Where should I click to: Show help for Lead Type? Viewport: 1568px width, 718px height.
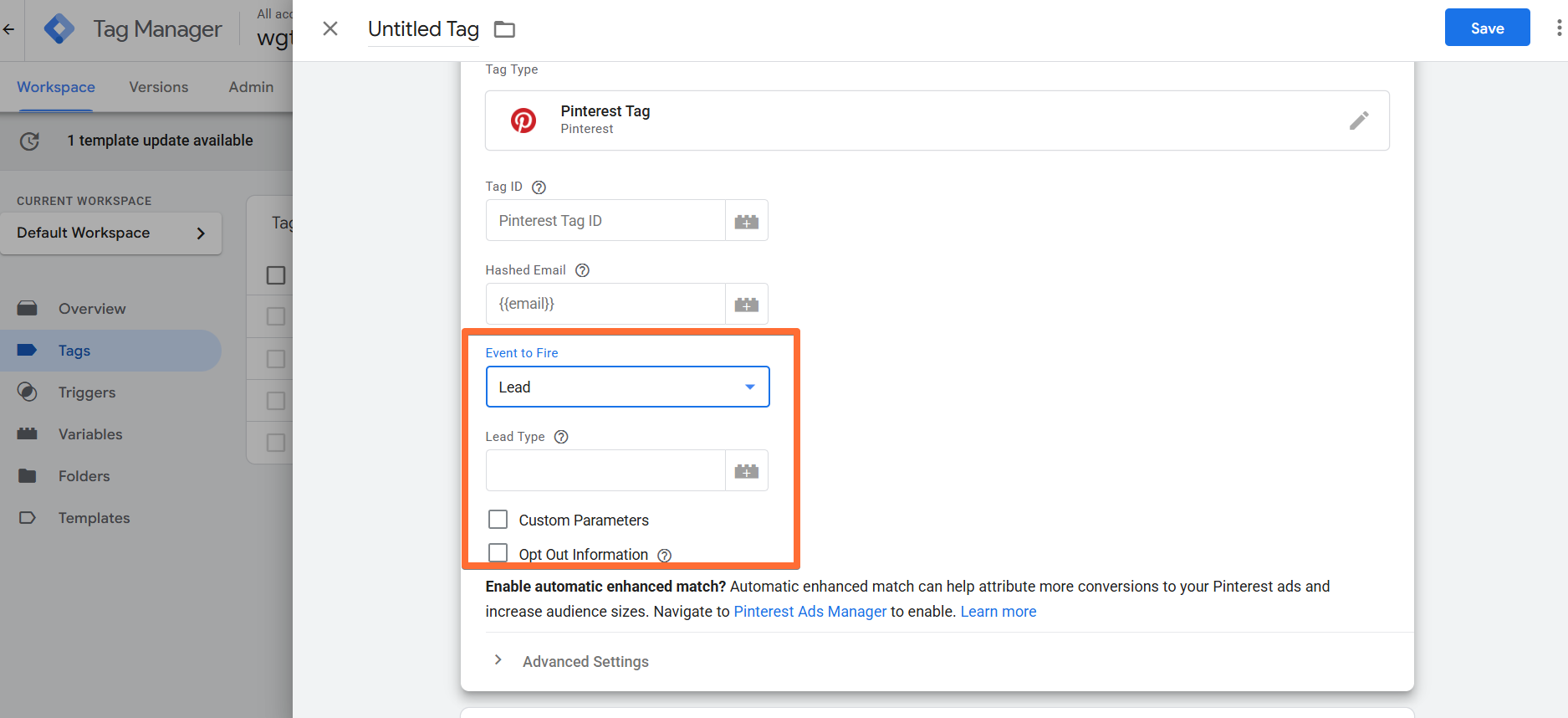pyautogui.click(x=562, y=437)
